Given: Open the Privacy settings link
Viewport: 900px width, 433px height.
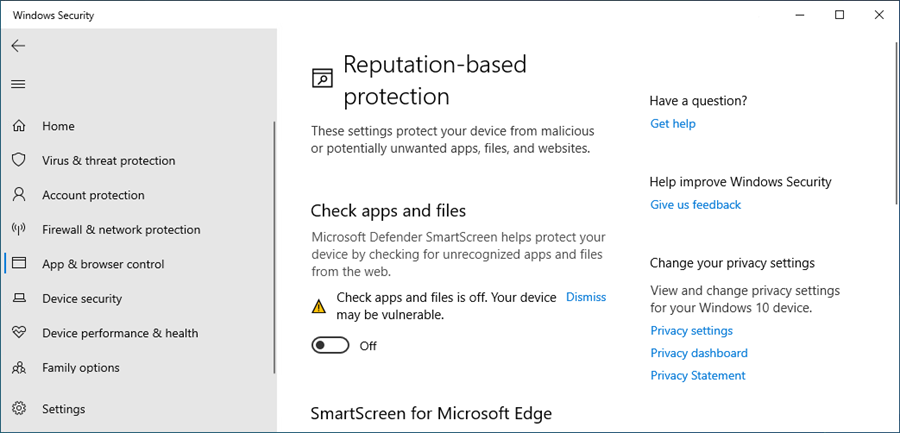Looking at the screenshot, I should click(691, 331).
